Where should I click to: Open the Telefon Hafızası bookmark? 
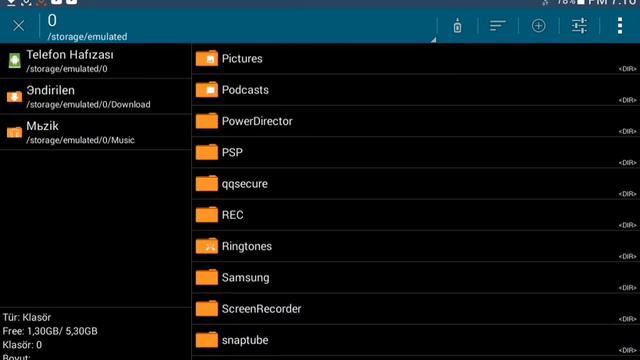96,61
